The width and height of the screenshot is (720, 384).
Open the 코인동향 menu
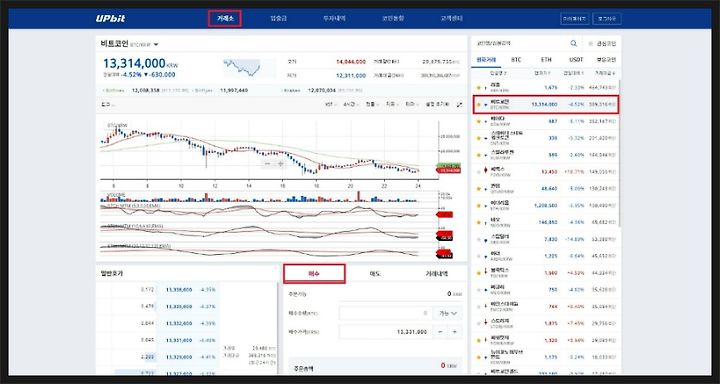point(393,19)
